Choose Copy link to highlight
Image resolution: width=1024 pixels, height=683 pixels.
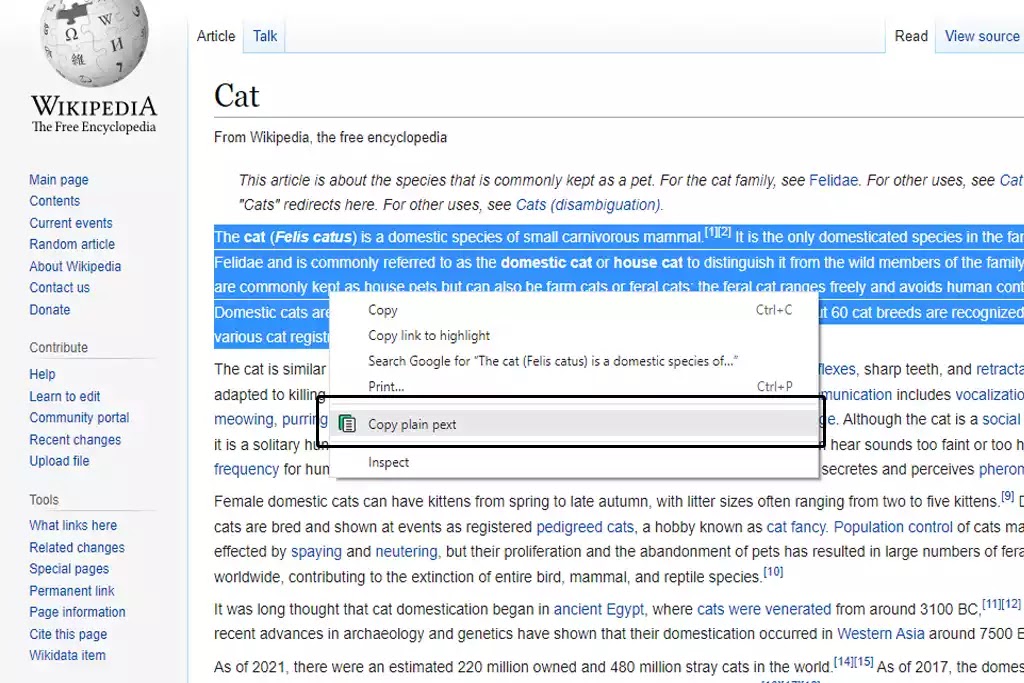575,336
